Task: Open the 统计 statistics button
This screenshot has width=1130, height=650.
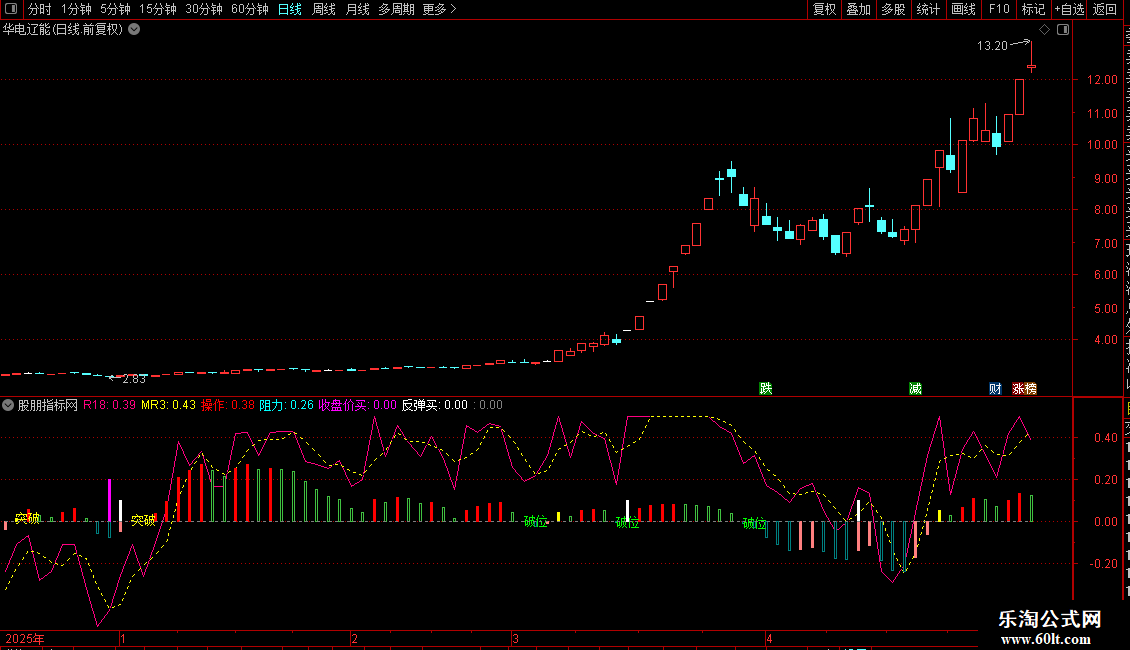Action: click(928, 9)
